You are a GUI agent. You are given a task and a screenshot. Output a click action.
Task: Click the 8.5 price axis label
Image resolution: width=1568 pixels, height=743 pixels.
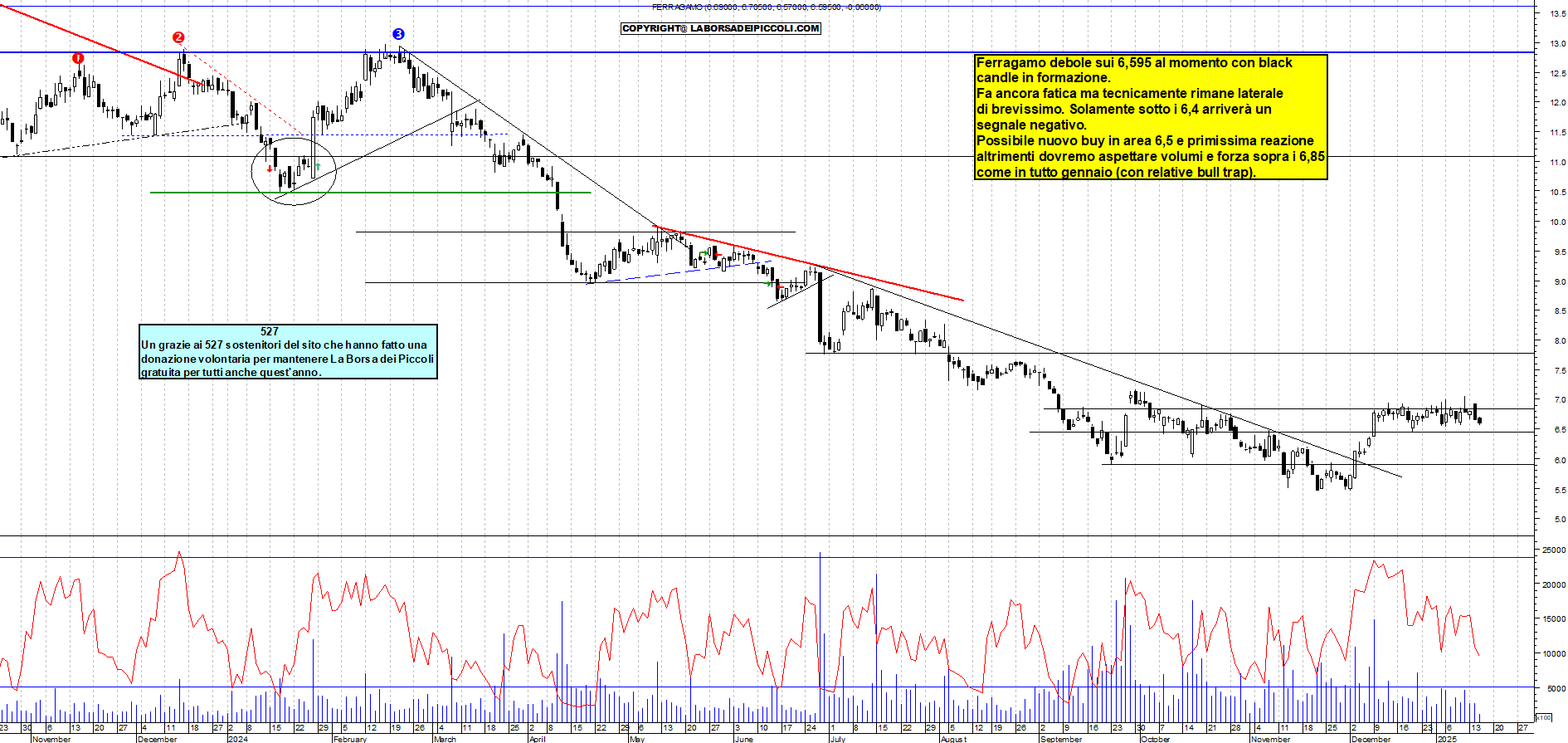click(x=1560, y=310)
